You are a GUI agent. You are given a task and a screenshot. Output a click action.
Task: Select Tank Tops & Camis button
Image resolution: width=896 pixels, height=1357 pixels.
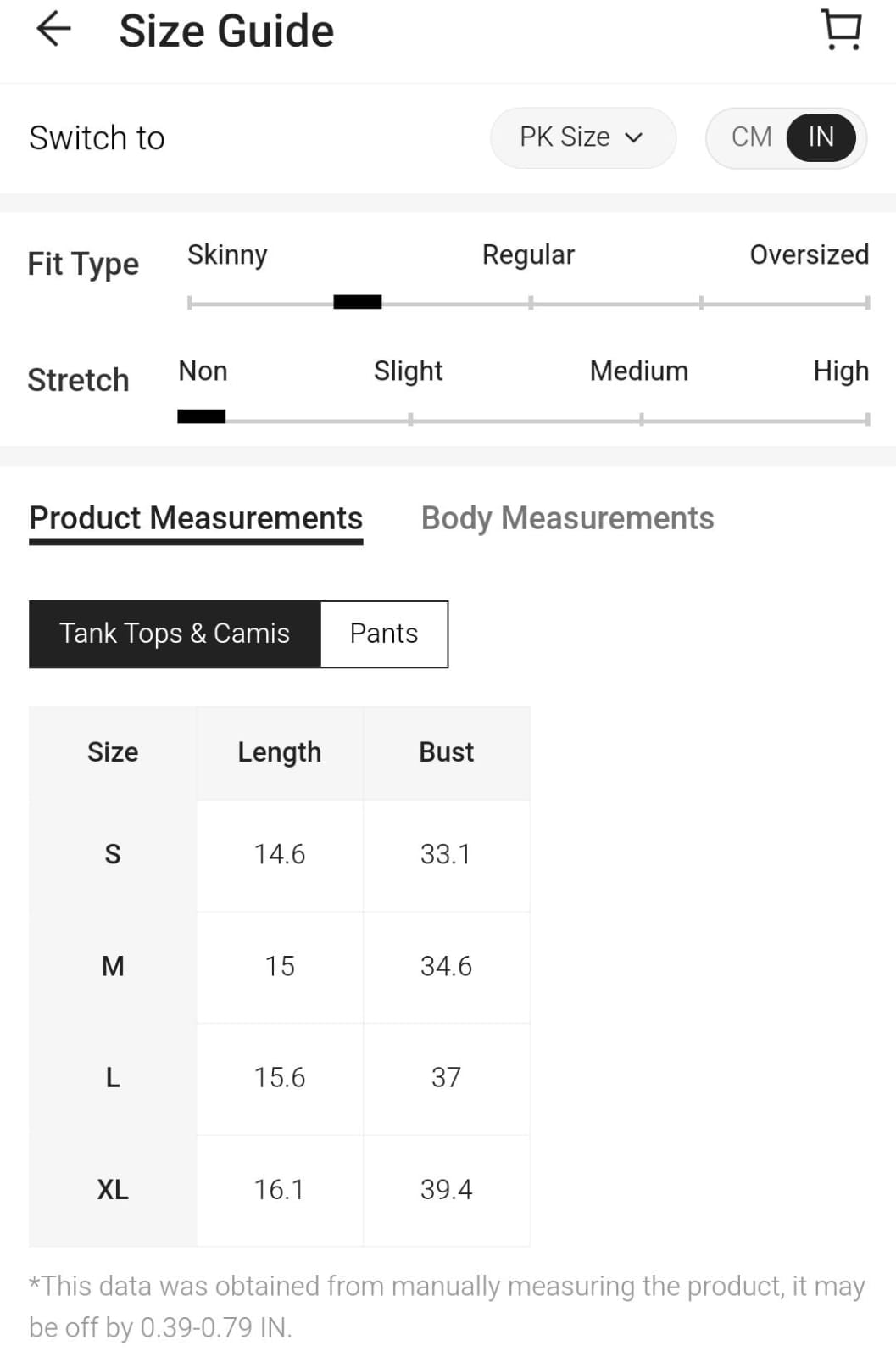(175, 634)
